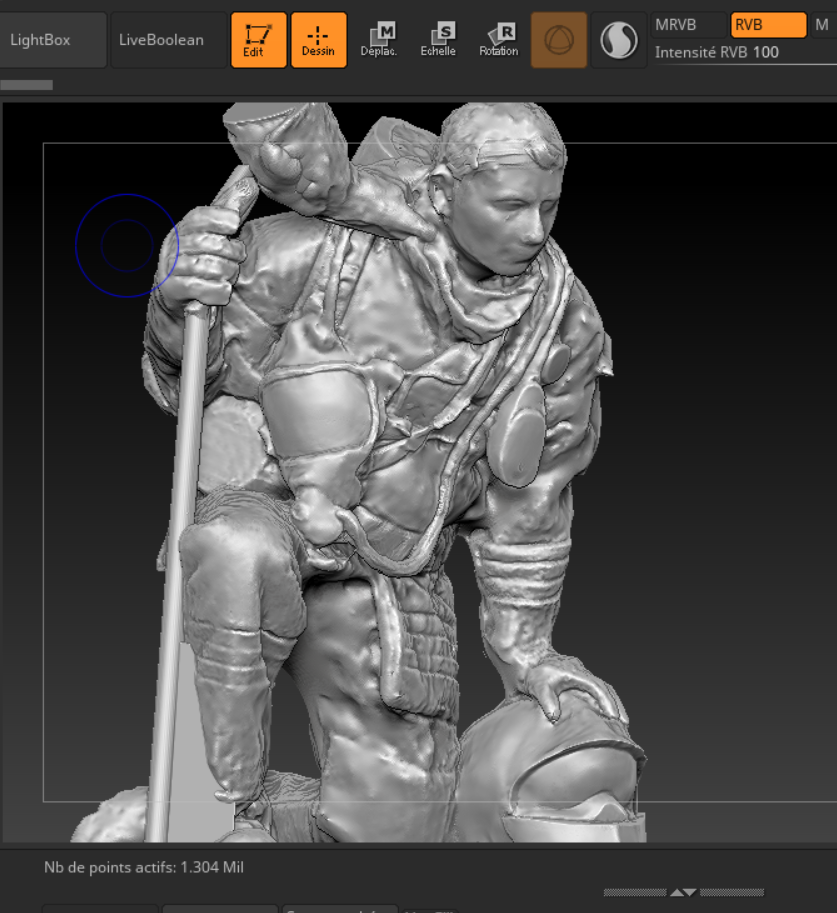Toggle Edit mode off
This screenshot has height=913, width=837.
coord(259,40)
